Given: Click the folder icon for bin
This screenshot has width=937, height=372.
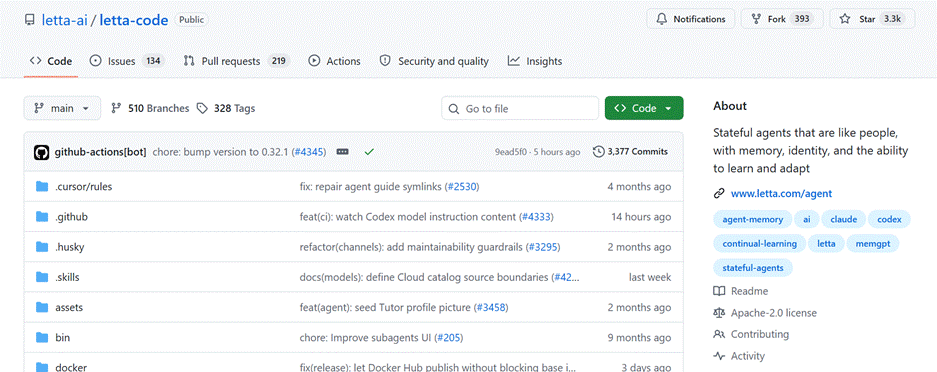Looking at the screenshot, I should pyautogui.click(x=42, y=337).
